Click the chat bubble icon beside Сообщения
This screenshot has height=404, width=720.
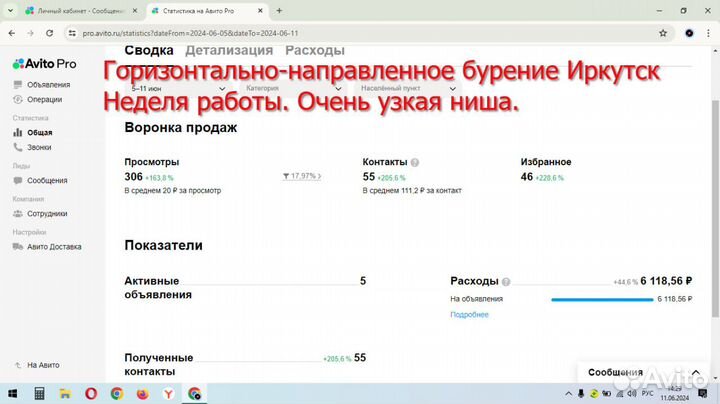[17, 180]
